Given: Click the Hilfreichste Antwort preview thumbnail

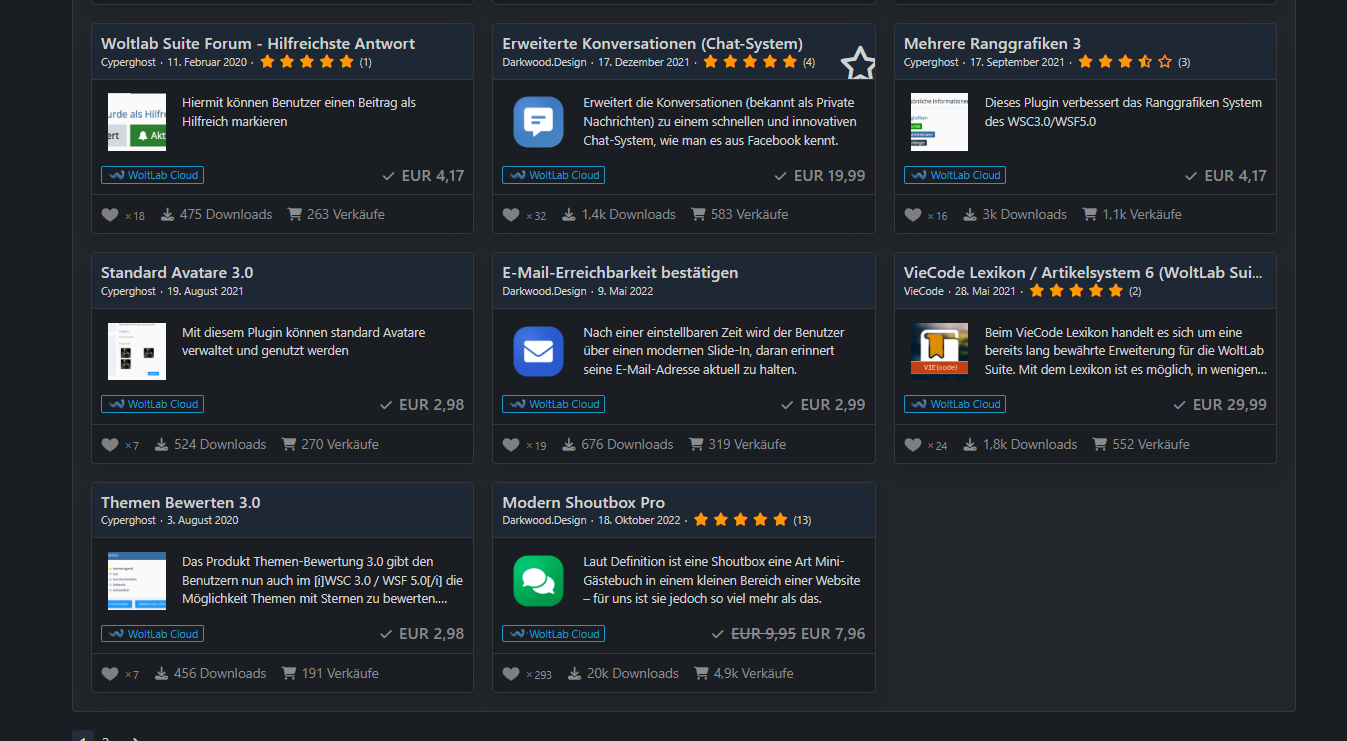Looking at the screenshot, I should click(x=137, y=122).
